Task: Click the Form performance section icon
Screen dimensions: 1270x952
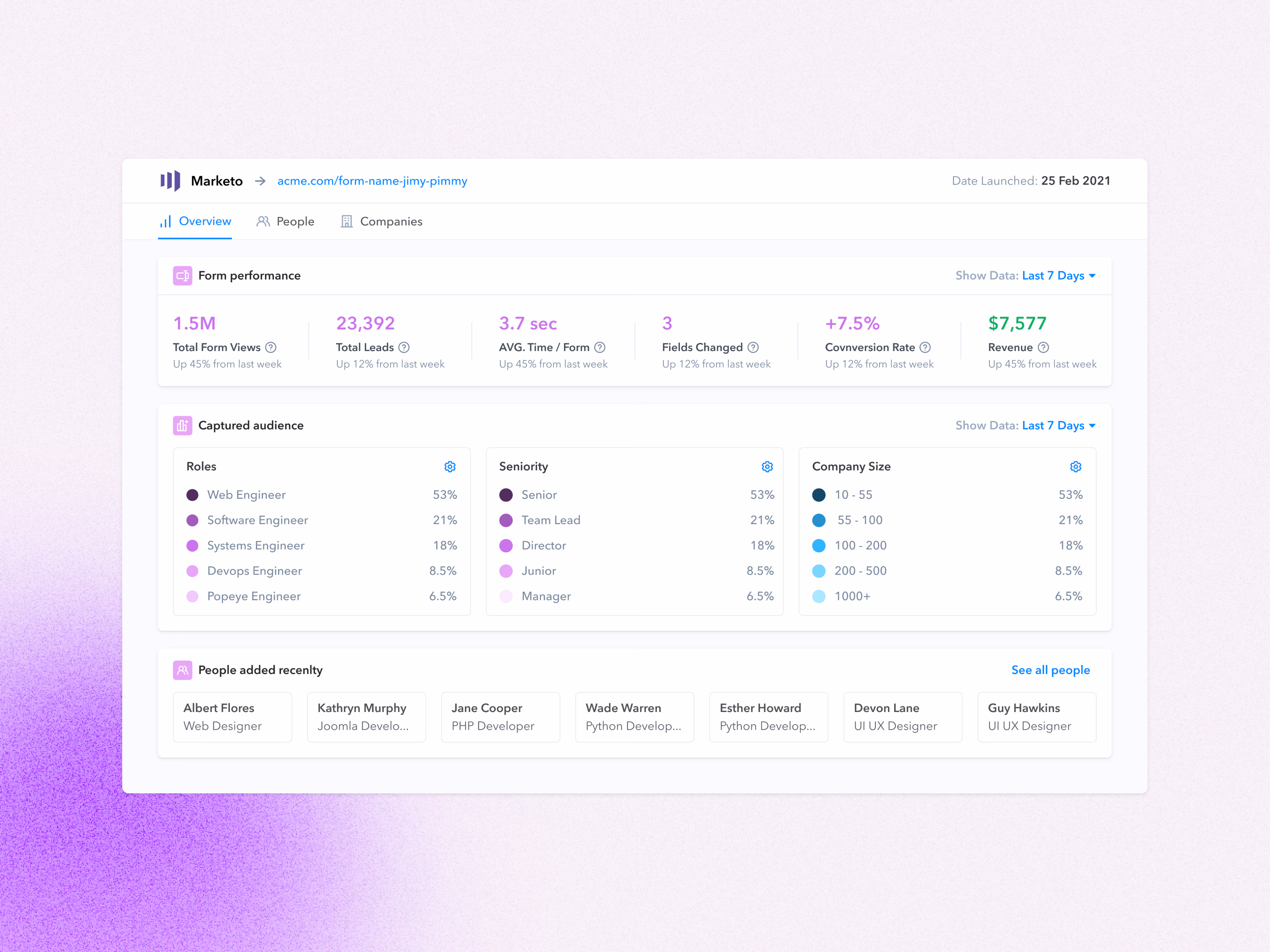Action: (183, 275)
